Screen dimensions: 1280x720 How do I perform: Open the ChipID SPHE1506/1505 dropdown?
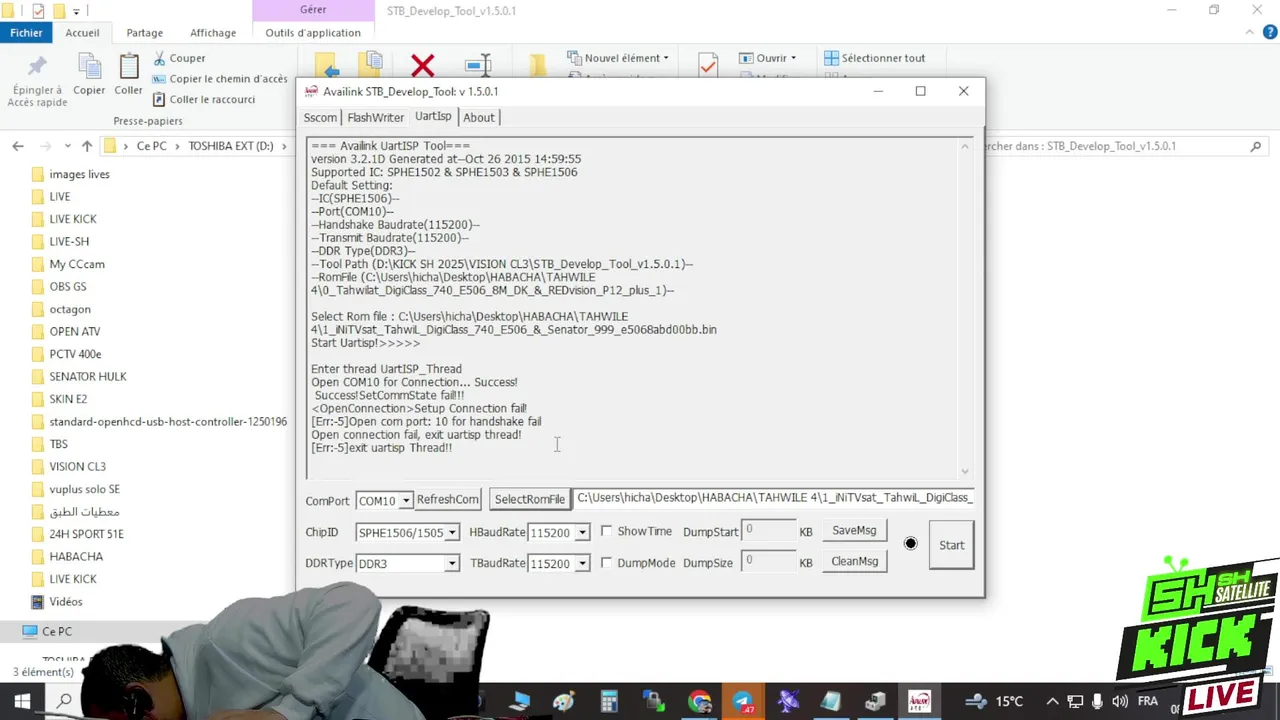[452, 533]
